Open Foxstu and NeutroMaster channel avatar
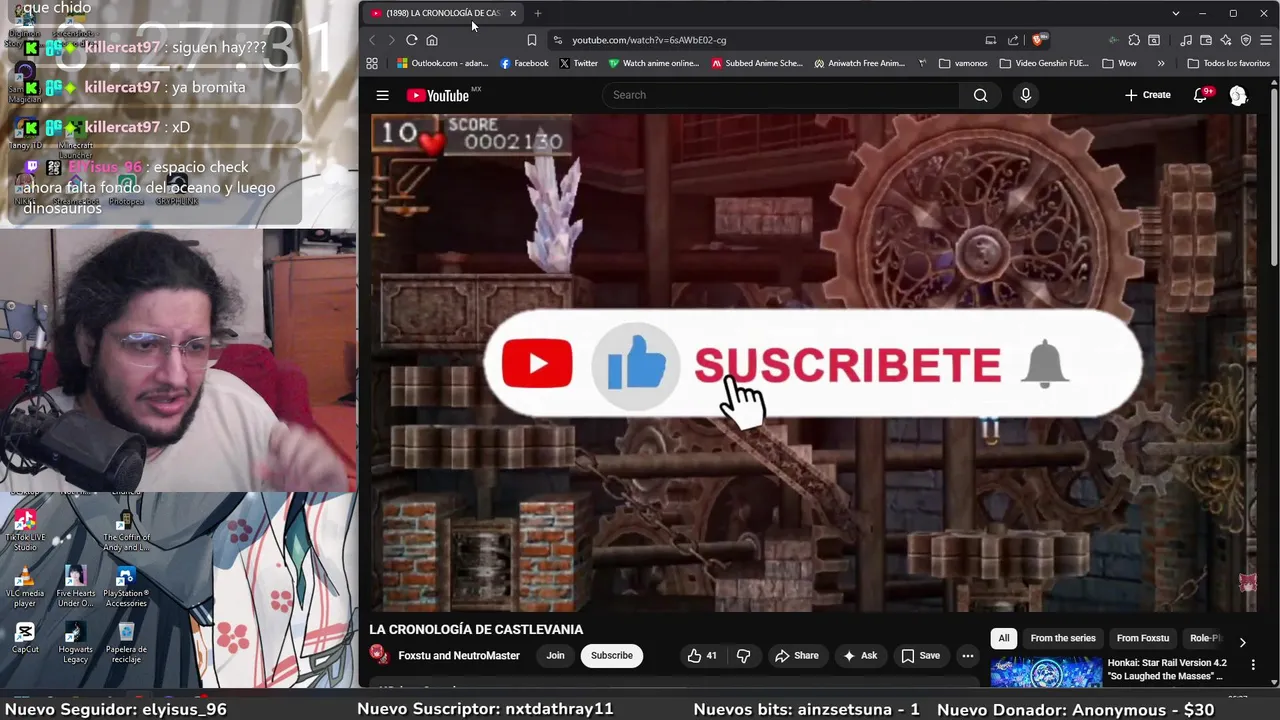This screenshot has width=1280, height=720. pyautogui.click(x=379, y=655)
